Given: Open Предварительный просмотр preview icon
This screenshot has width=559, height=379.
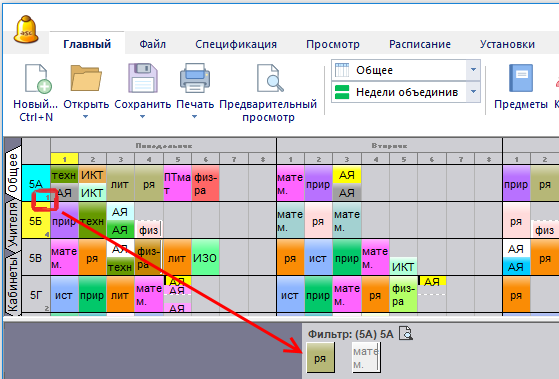Looking at the screenshot, I should tap(270, 78).
